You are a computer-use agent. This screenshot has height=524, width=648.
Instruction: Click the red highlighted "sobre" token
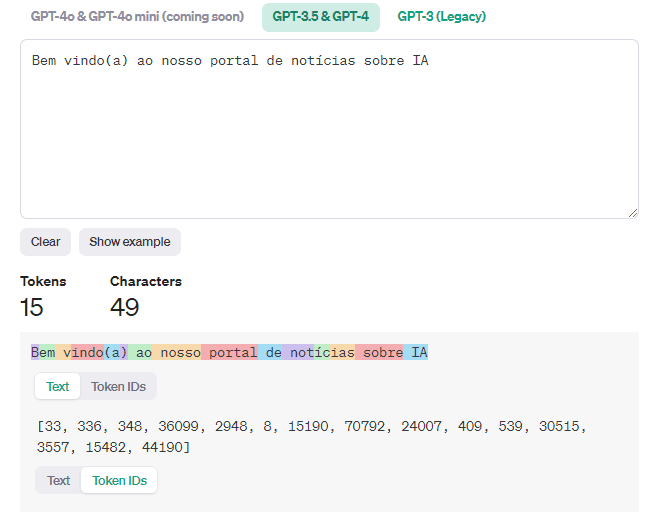point(381,353)
